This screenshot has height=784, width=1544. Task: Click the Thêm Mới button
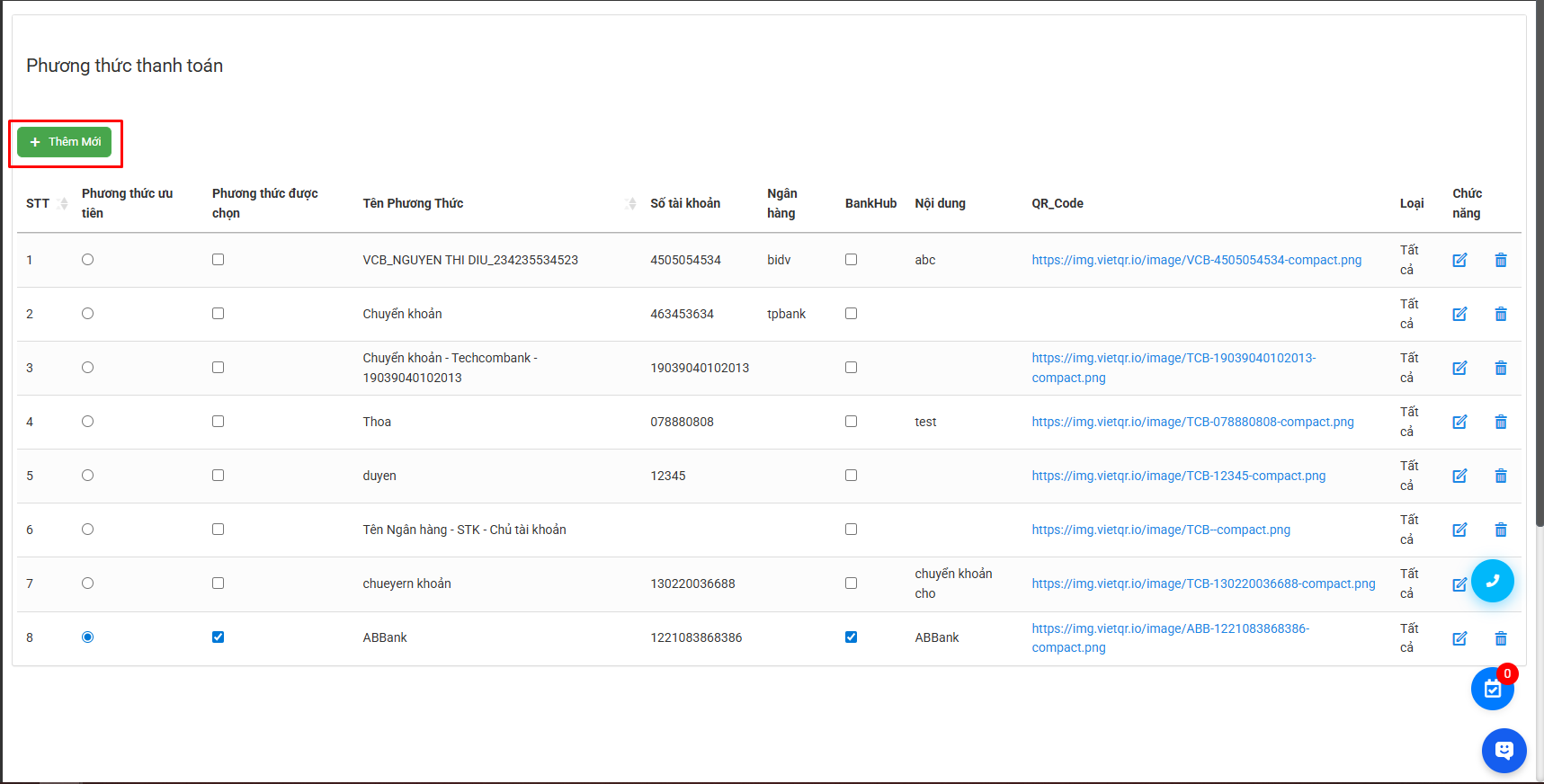(65, 142)
